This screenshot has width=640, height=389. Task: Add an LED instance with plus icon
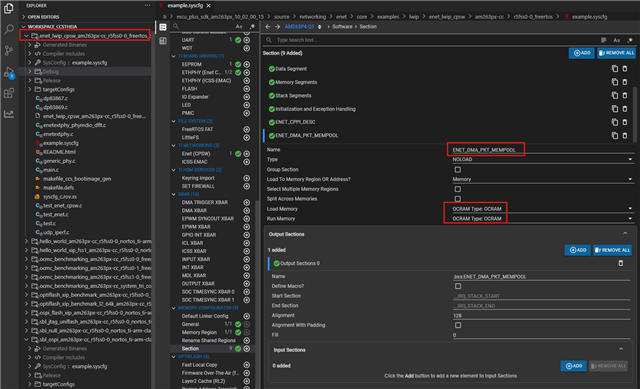pos(247,105)
